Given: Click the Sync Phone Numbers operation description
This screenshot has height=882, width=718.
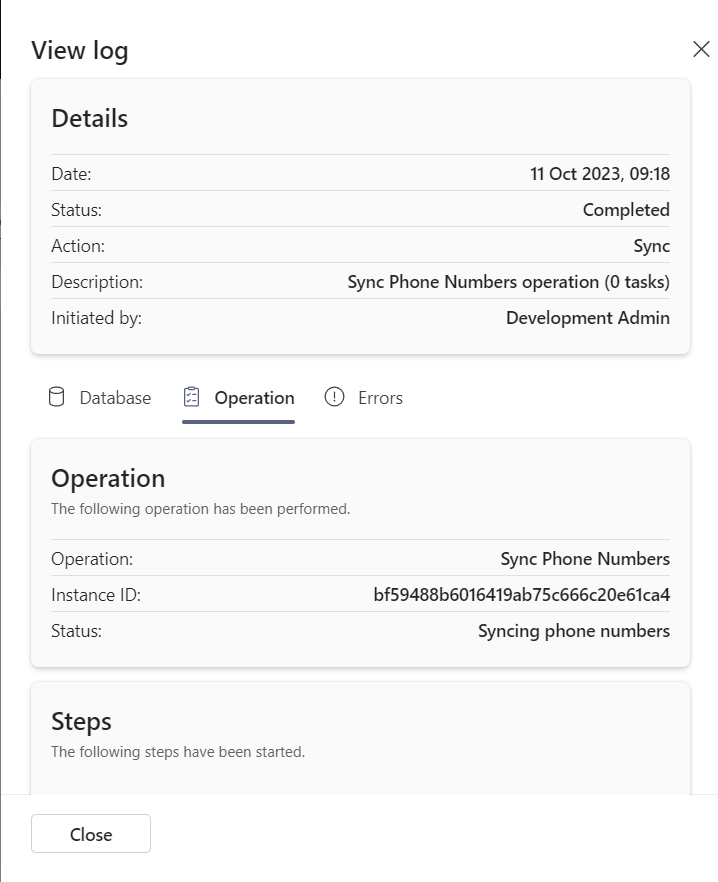Looking at the screenshot, I should tap(508, 282).
